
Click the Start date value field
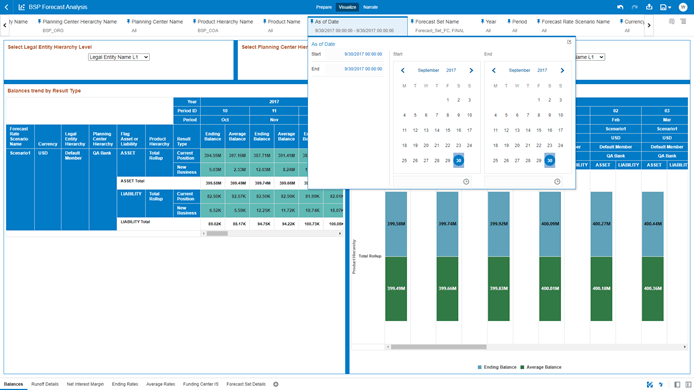pyautogui.click(x=355, y=54)
